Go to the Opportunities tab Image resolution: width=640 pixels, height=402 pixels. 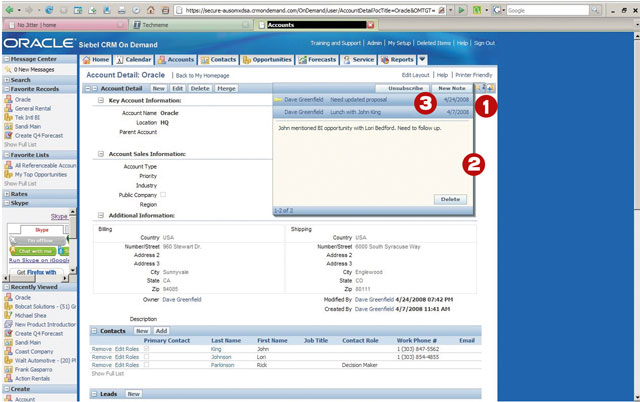267,60
